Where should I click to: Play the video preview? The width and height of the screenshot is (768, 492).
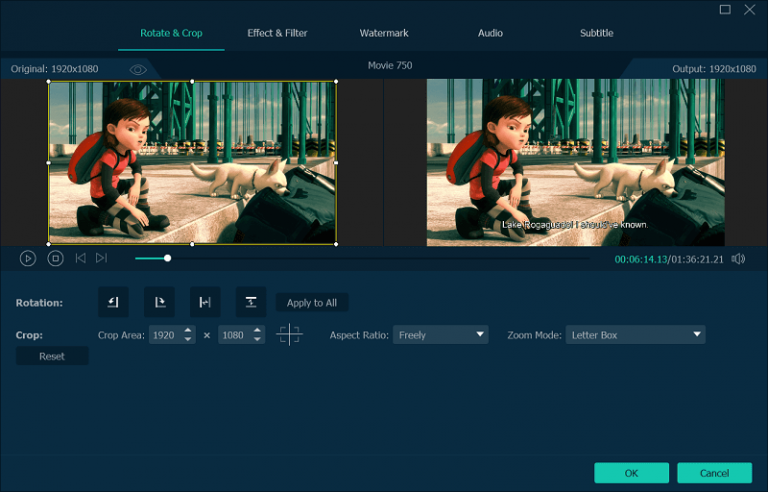tap(28, 258)
